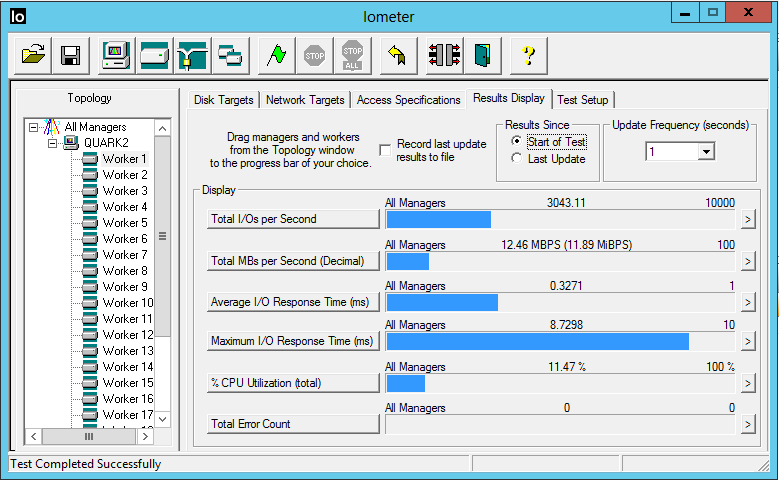The image size is (779, 482).
Task: Collapse the All Managers tree node
Action: point(33,127)
